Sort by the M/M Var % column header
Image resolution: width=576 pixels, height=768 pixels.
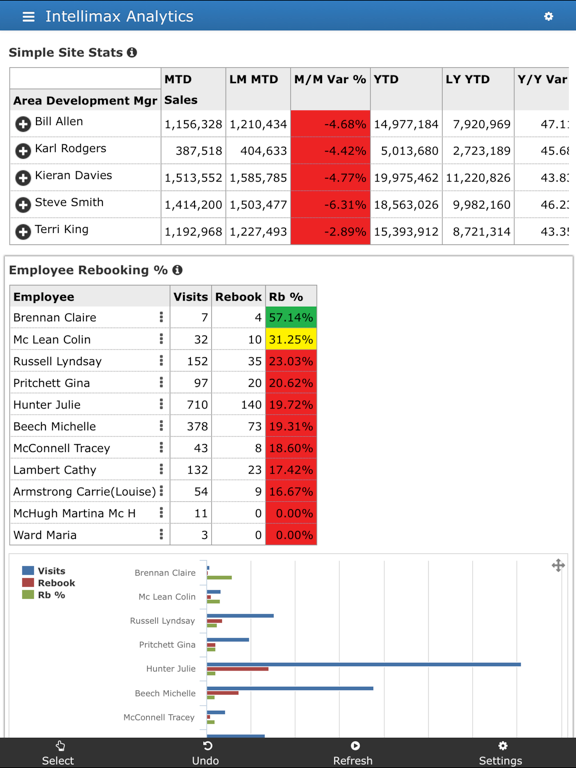pyautogui.click(x=330, y=89)
